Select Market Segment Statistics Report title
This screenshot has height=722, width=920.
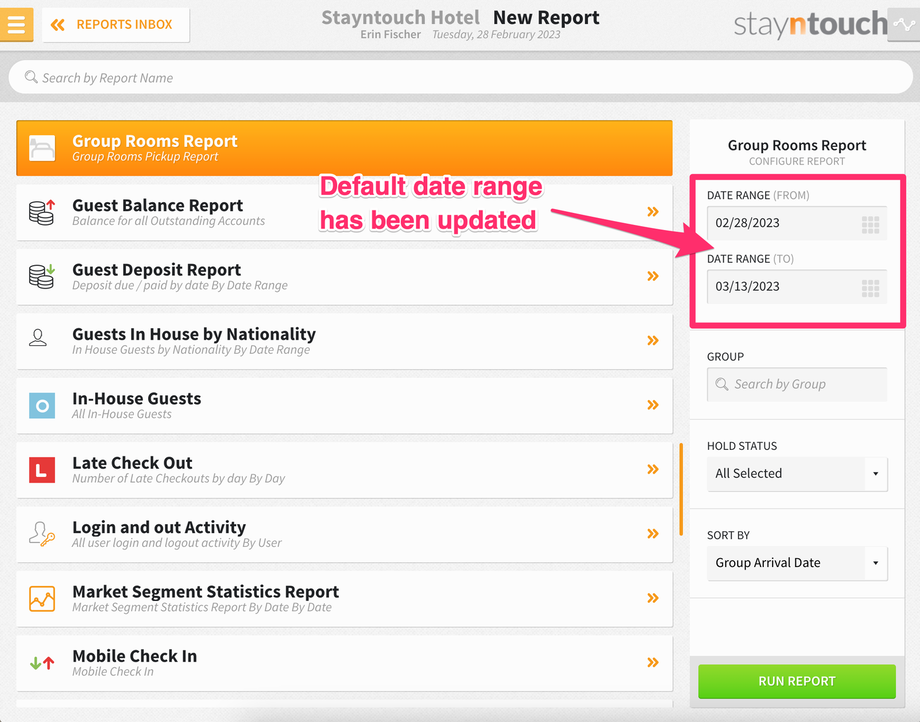(x=205, y=592)
